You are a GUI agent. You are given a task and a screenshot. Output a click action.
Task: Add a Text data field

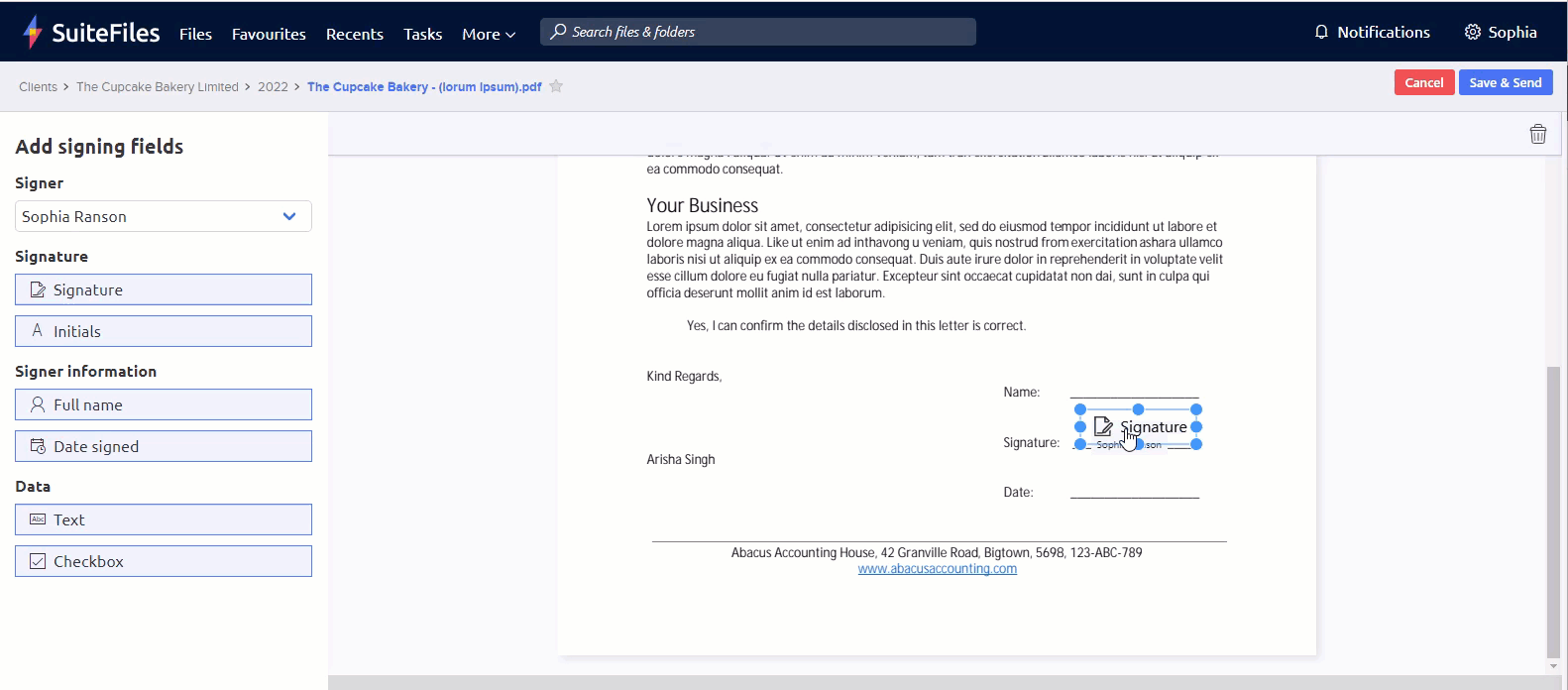coord(164,519)
